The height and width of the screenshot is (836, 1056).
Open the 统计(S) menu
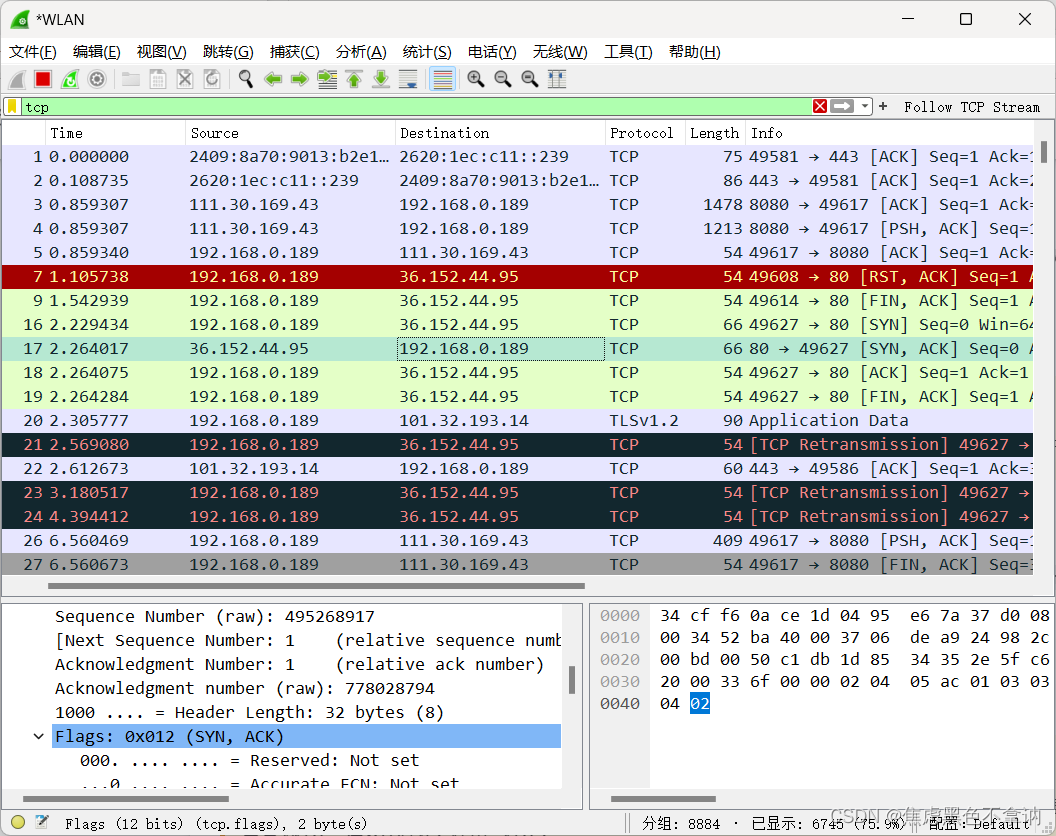pos(426,52)
